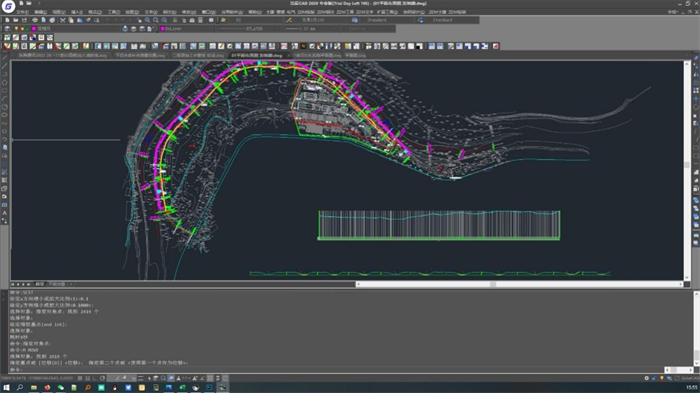Screen dimensions: 700x393
Task: Open the layer properties manager icon
Action: pos(7,29)
